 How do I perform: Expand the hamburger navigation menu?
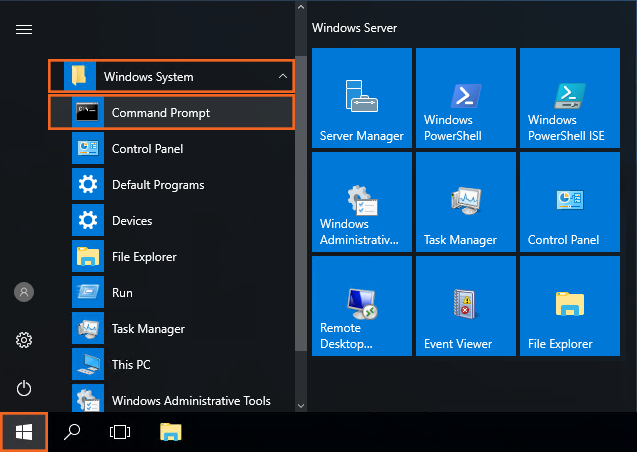click(x=24, y=29)
